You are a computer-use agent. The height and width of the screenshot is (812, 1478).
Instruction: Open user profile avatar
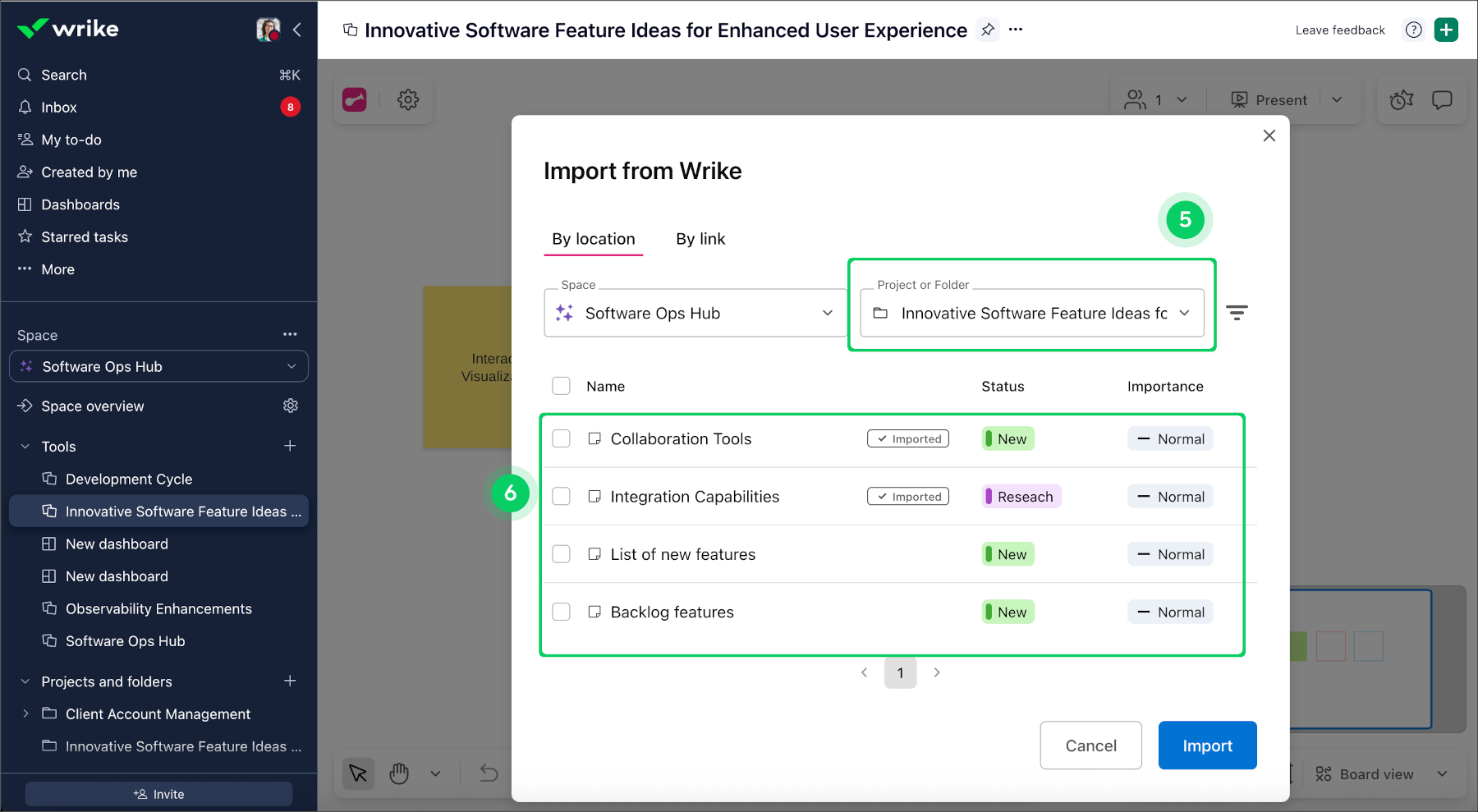(x=268, y=30)
